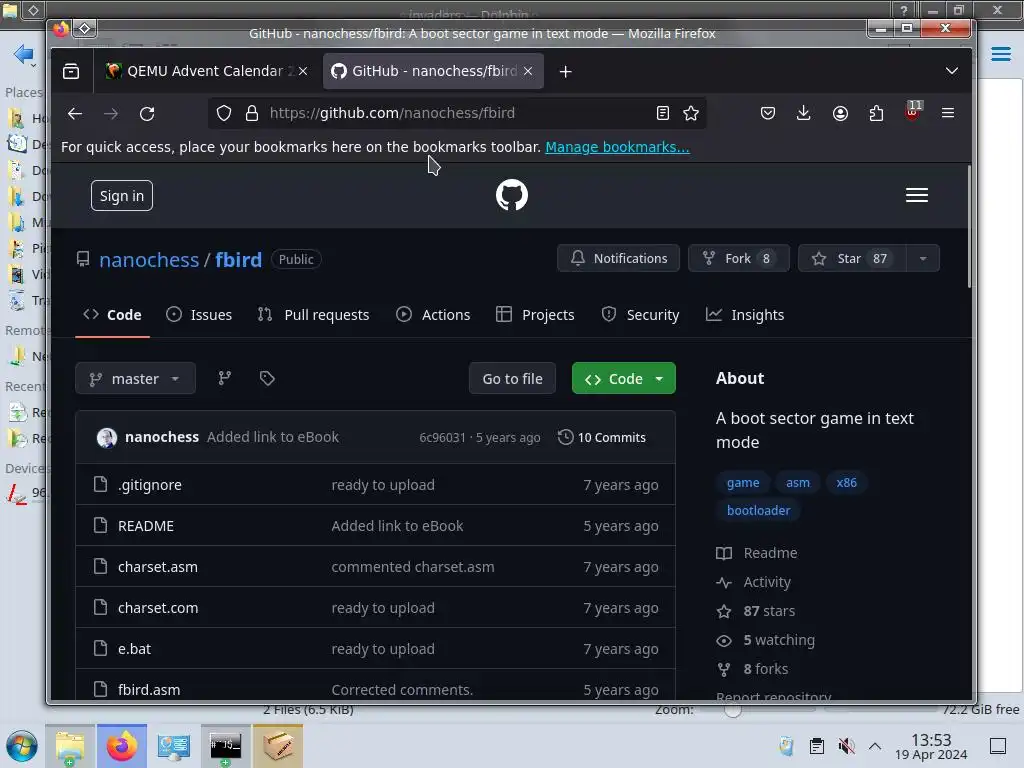Click Notifications button
This screenshot has height=768, width=1024.
click(x=618, y=259)
